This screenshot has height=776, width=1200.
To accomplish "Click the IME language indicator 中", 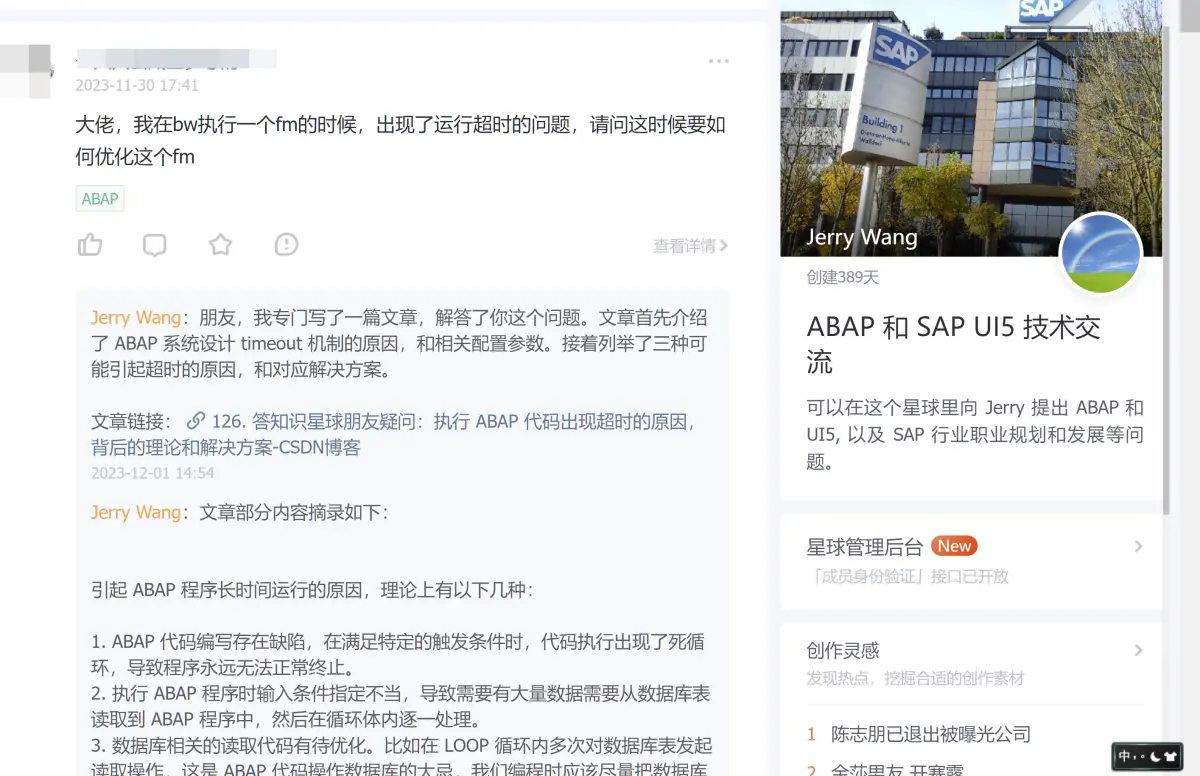I will pos(1124,756).
